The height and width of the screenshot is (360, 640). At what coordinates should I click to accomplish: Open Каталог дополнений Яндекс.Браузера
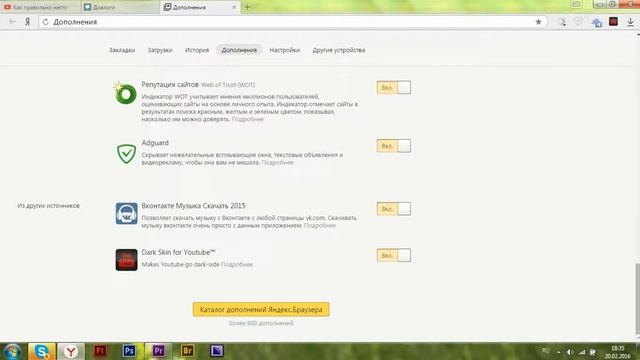coord(261,309)
